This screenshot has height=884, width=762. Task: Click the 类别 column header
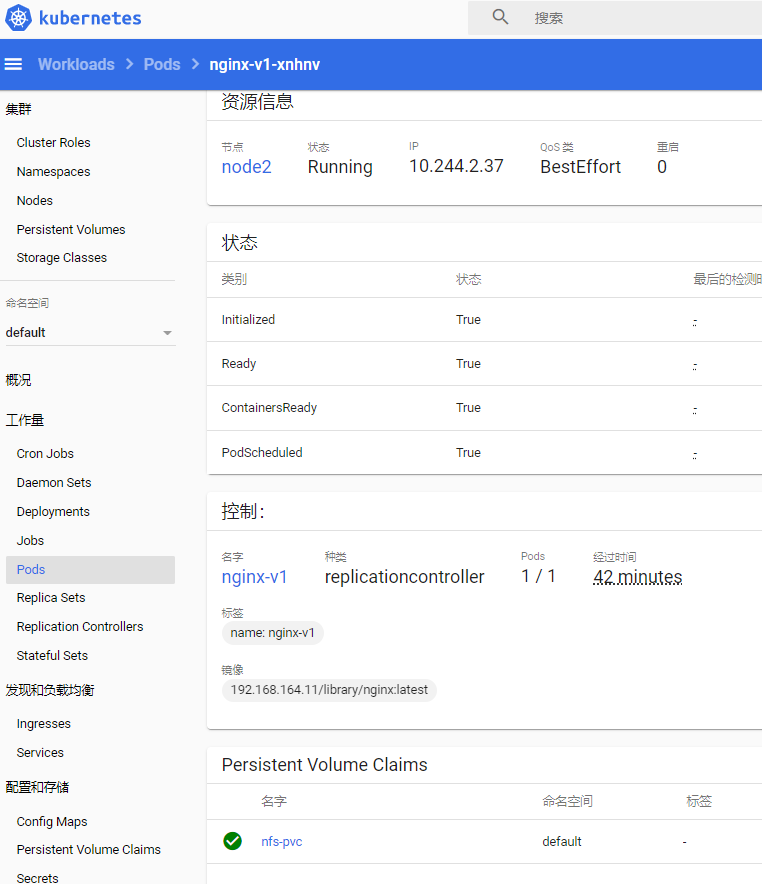[234, 279]
